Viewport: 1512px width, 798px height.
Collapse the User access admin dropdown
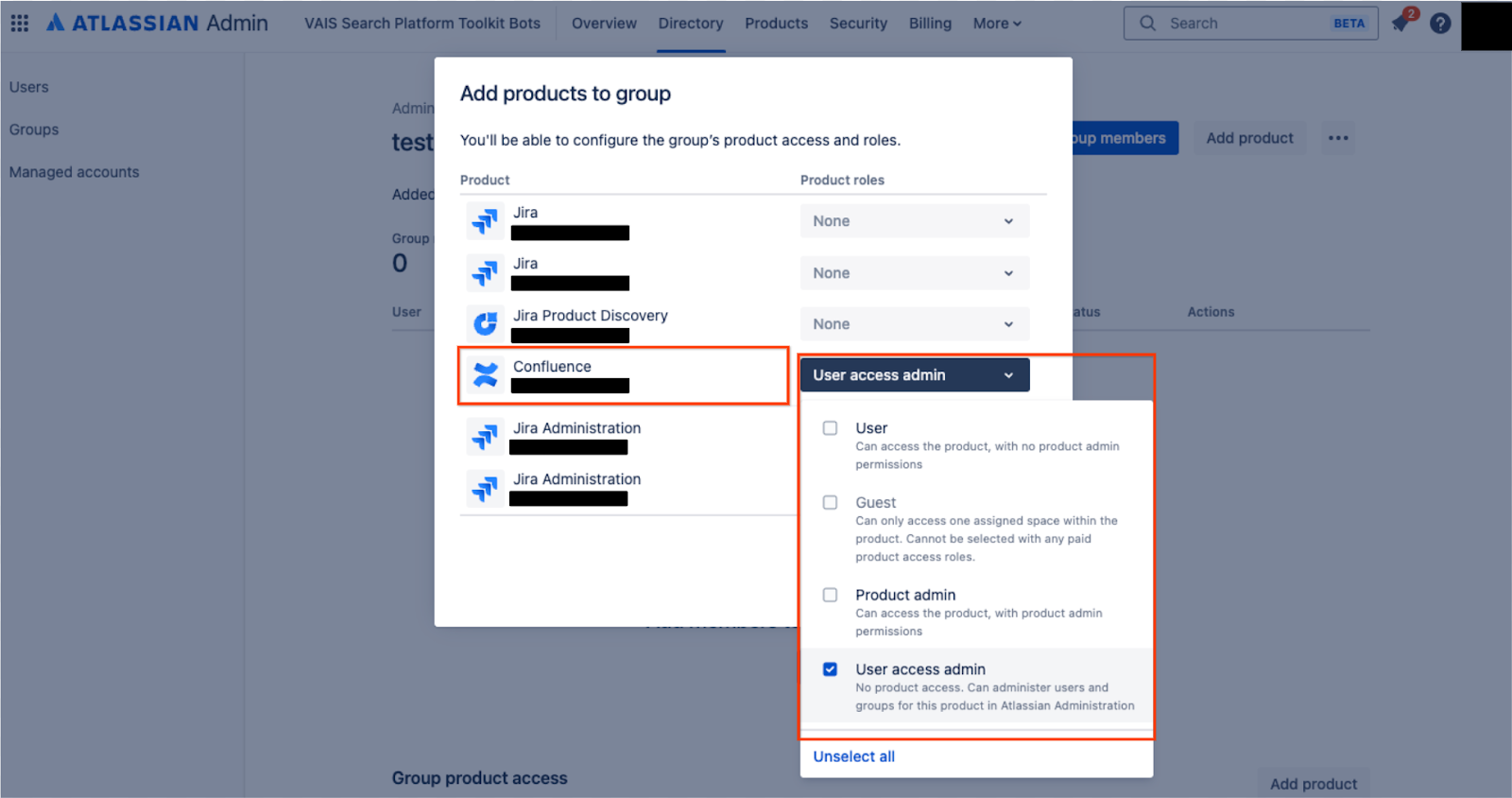tap(914, 375)
